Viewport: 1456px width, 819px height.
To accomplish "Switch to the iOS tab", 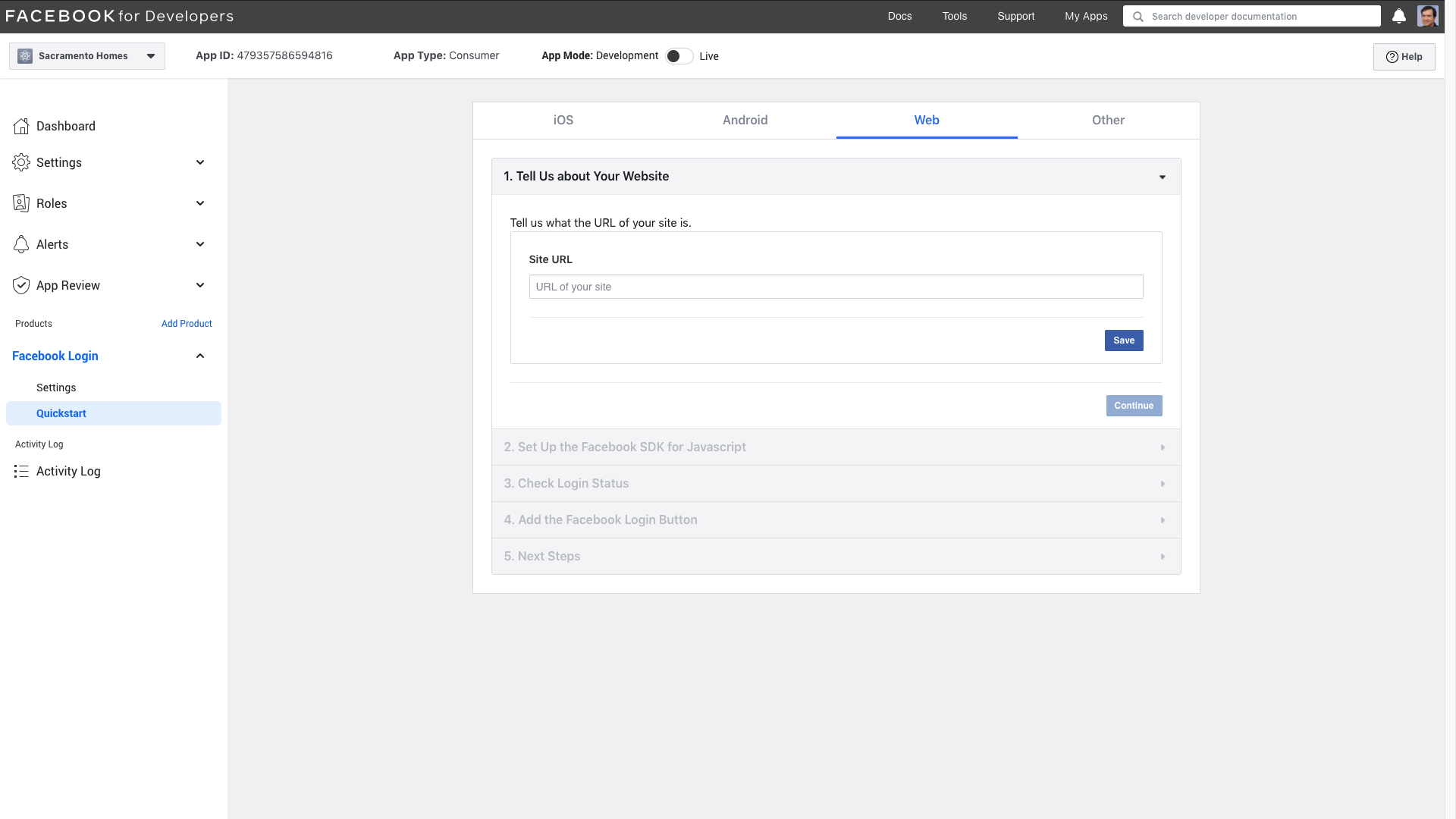I will tap(563, 121).
